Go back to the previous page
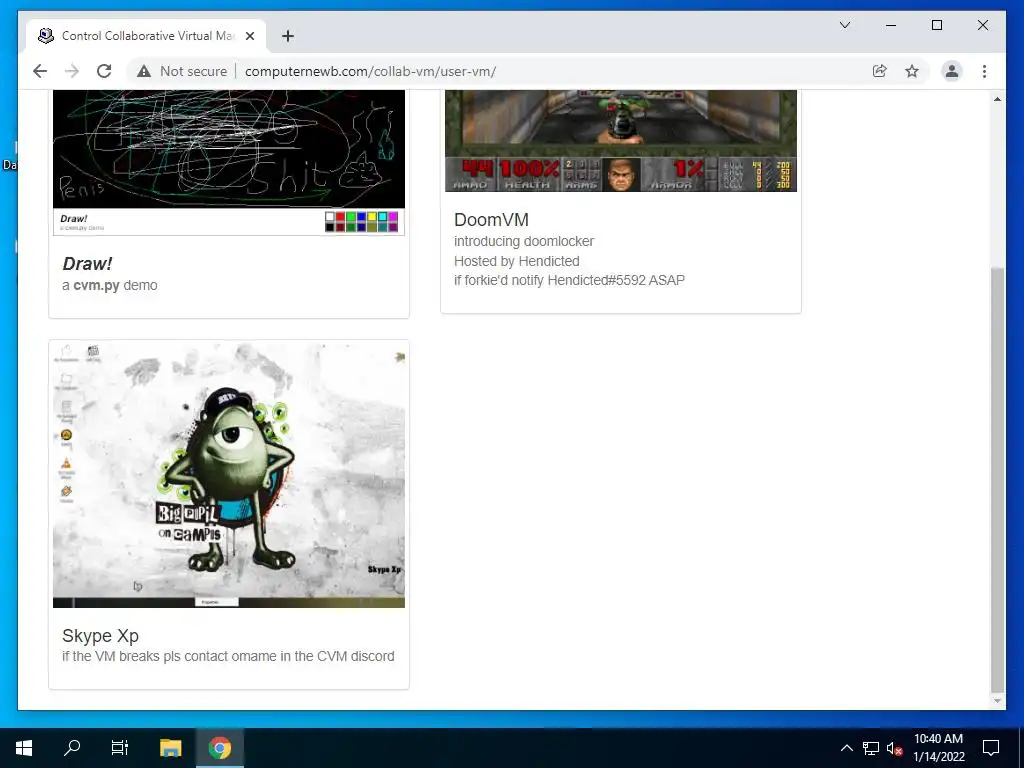The height and width of the screenshot is (768, 1024). (x=40, y=71)
